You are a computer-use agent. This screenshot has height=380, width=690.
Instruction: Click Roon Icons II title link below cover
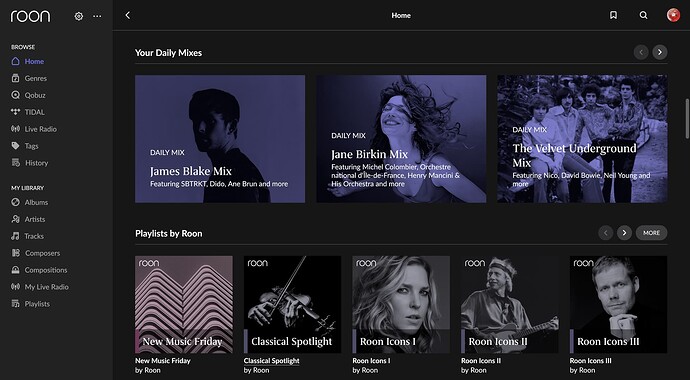pyautogui.click(x=481, y=361)
